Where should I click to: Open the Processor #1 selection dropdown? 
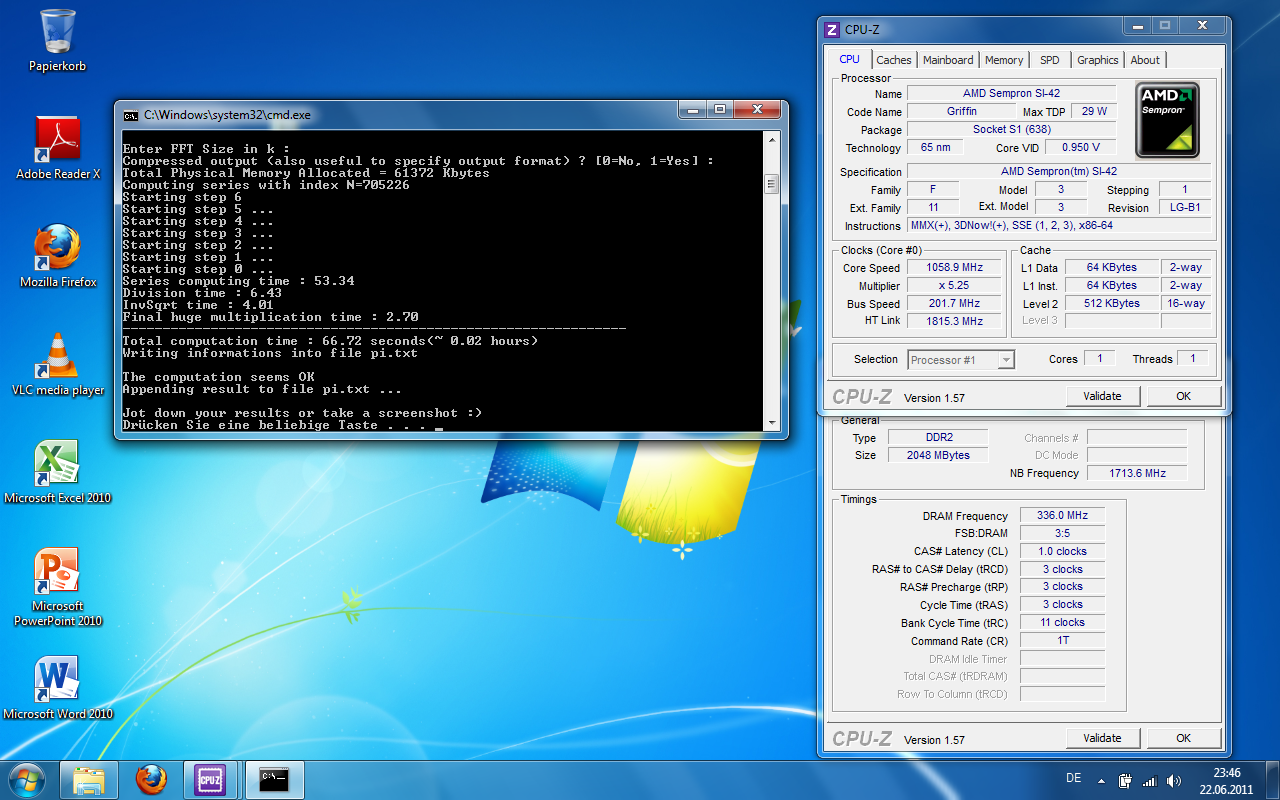[x=961, y=360]
